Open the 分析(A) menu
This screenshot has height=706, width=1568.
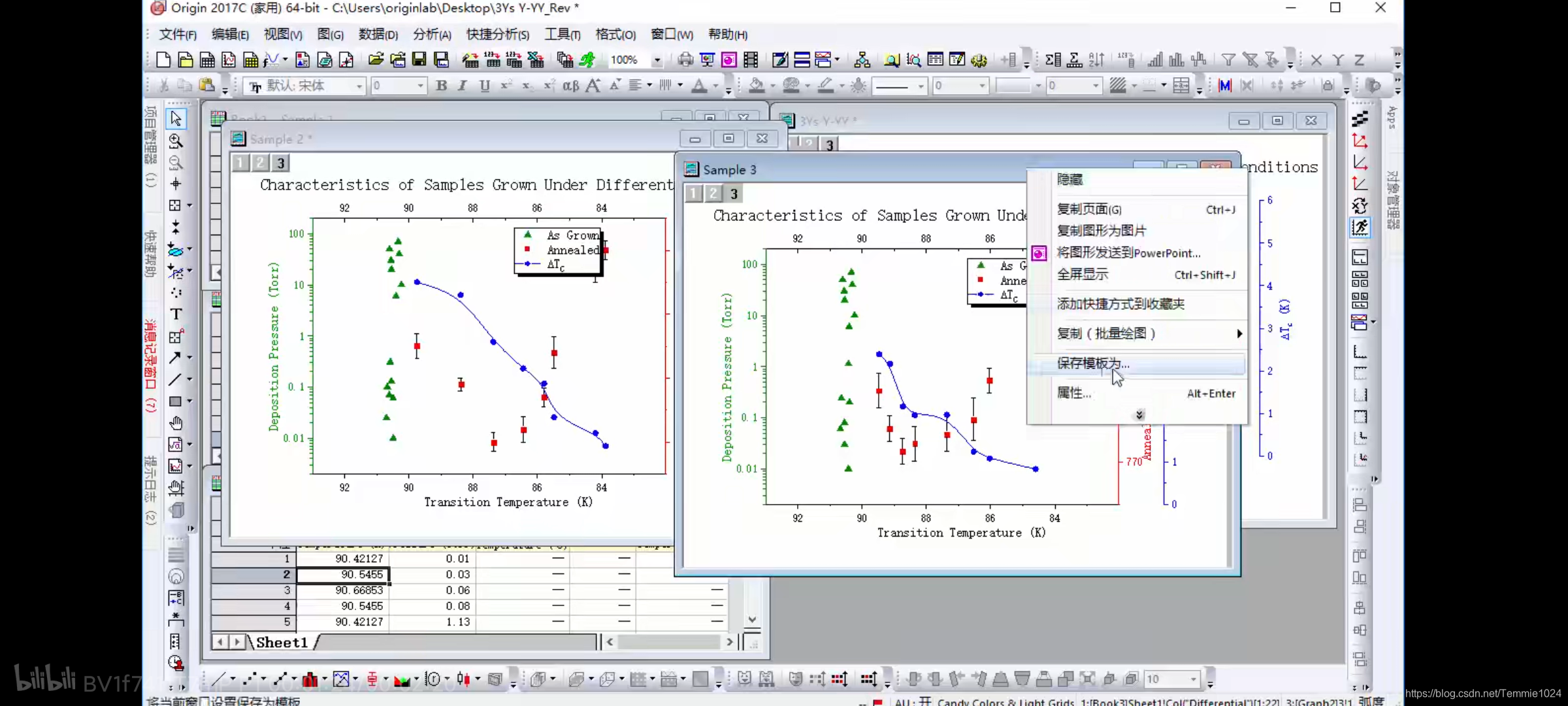tap(432, 34)
